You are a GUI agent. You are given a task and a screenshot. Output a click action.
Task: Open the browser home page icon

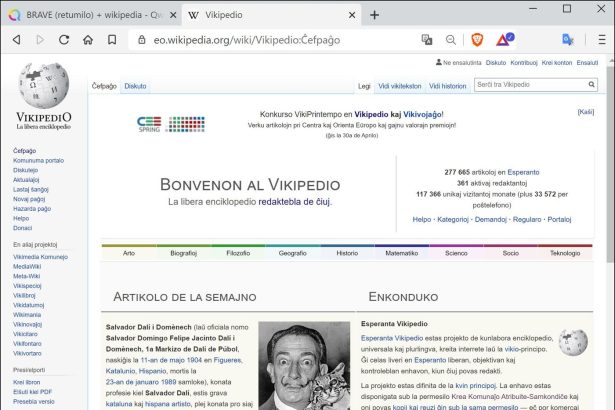pos(88,40)
